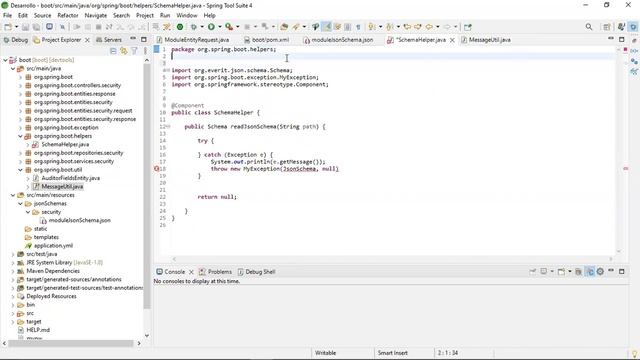
Task: Collapse the jsonSchemas folder node
Action: click(x=20, y=204)
